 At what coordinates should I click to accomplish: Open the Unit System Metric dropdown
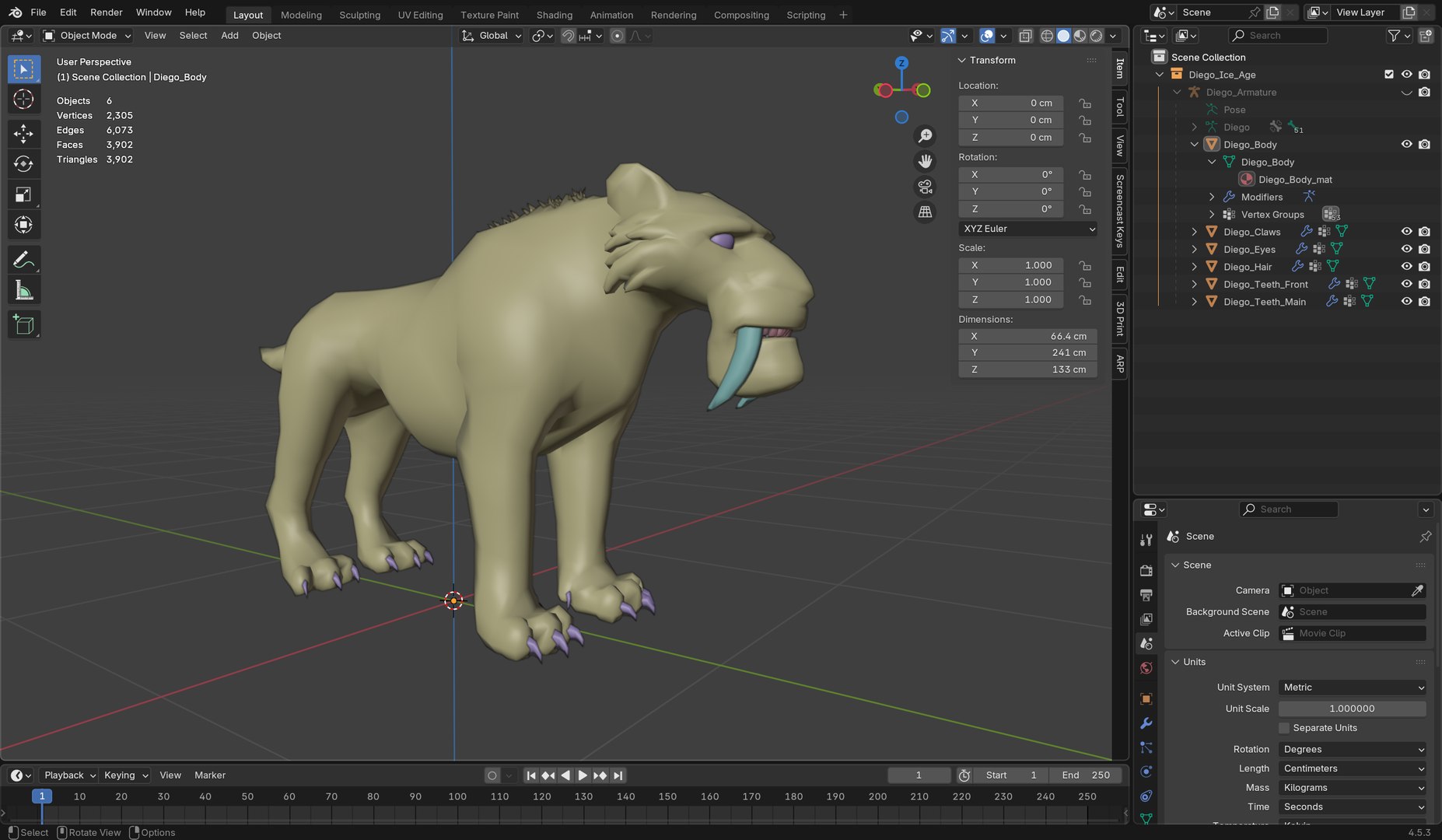[x=1353, y=688]
